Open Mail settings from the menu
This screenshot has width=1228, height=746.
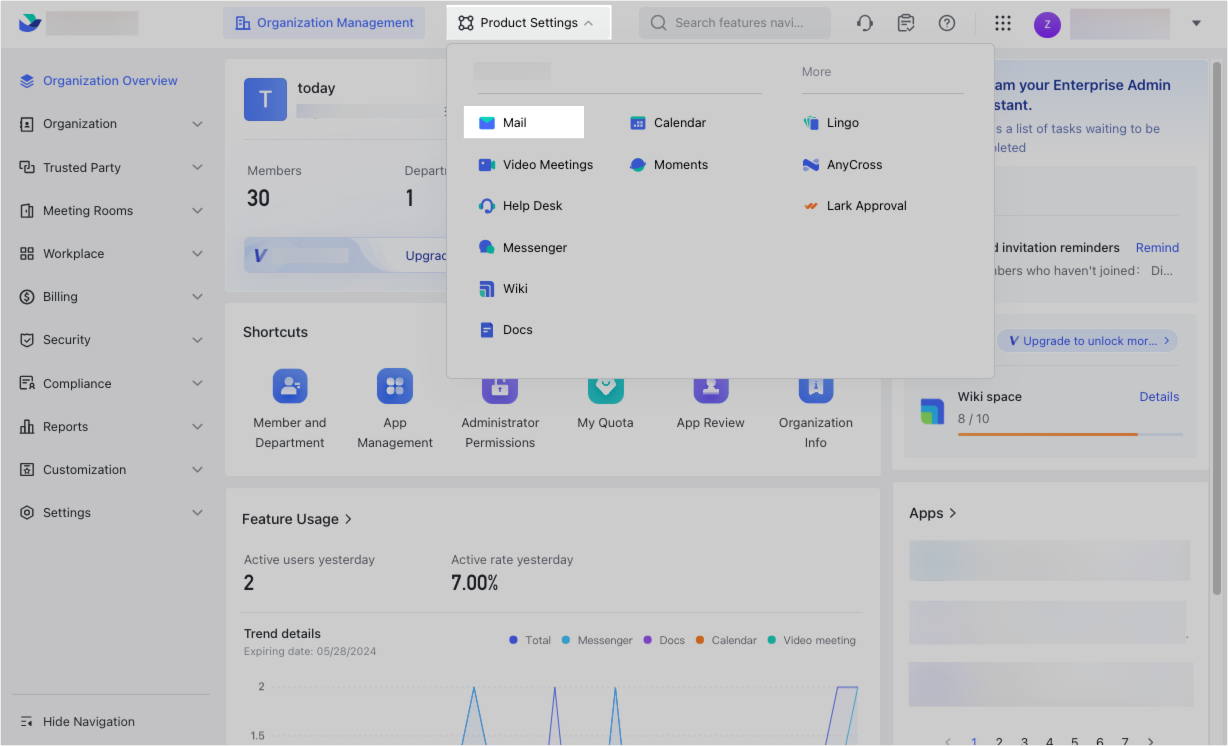523,121
